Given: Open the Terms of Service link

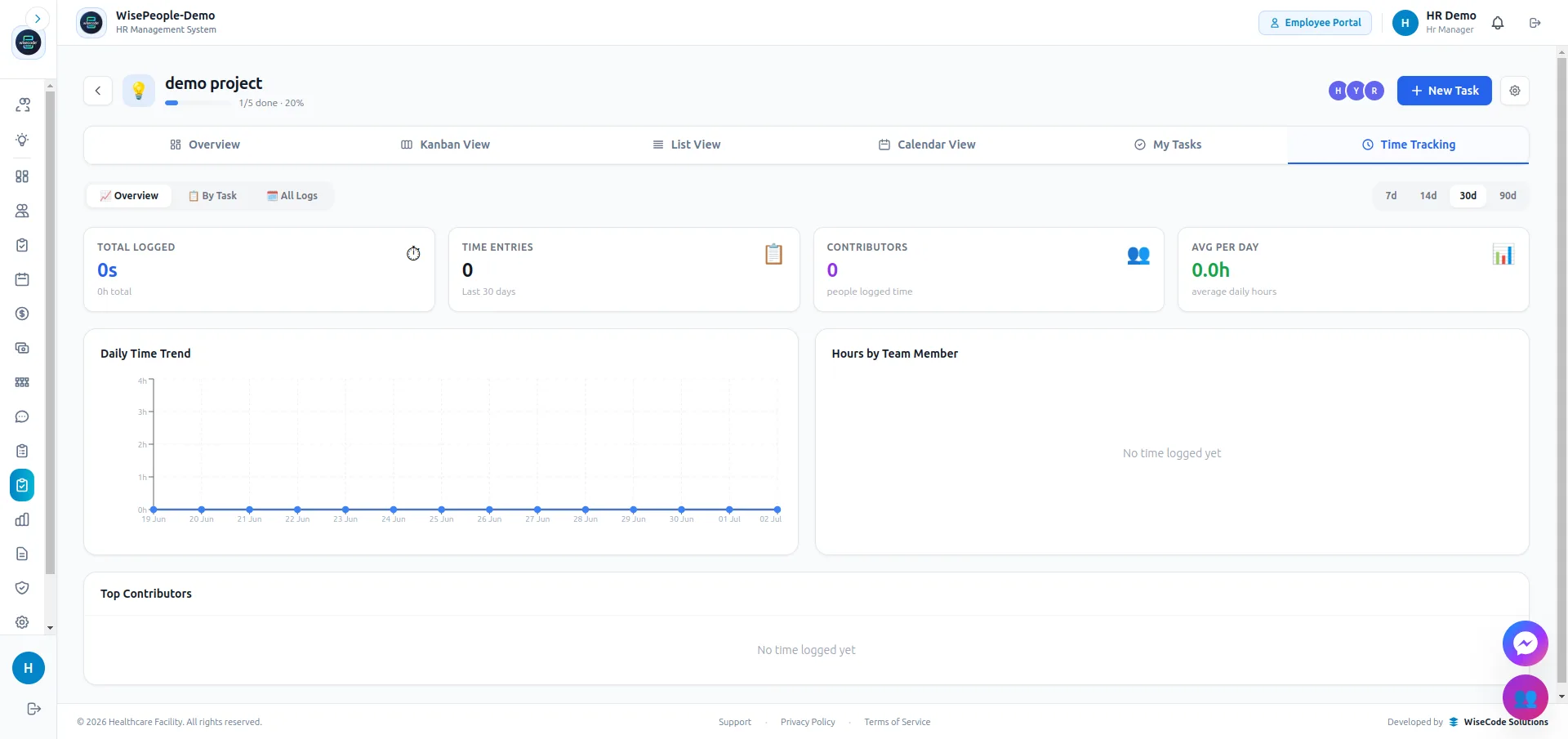Looking at the screenshot, I should click(898, 722).
